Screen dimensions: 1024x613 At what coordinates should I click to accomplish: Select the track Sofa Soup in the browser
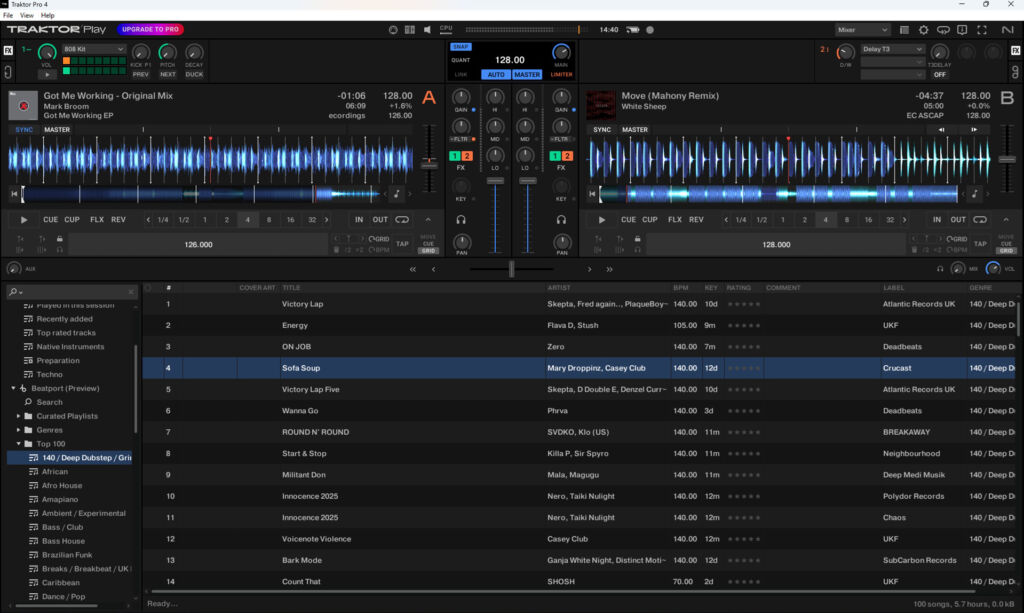pos(400,368)
